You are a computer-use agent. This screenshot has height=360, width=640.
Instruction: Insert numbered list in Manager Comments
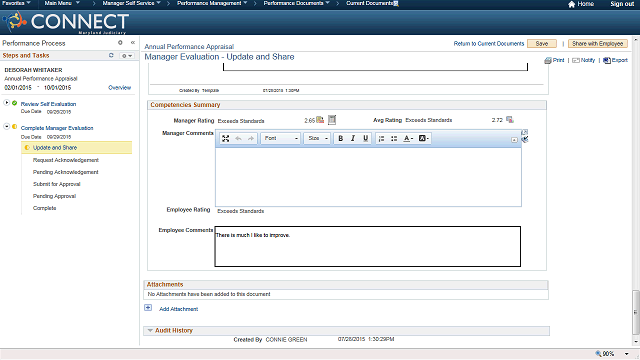pos(381,138)
